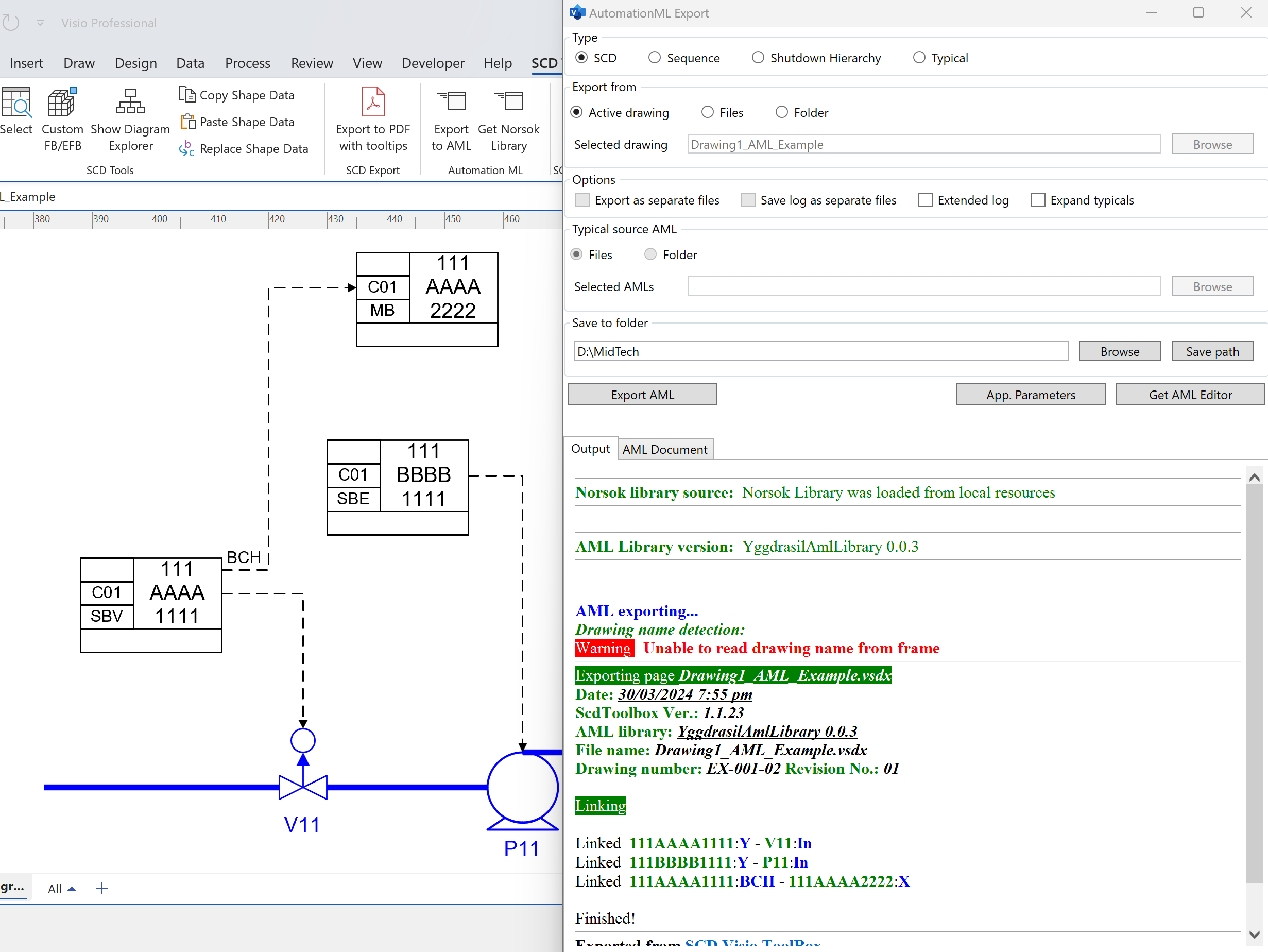Viewport: 1268px width, 952px height.
Task: Select Folder under Typical source AML
Action: 650,254
